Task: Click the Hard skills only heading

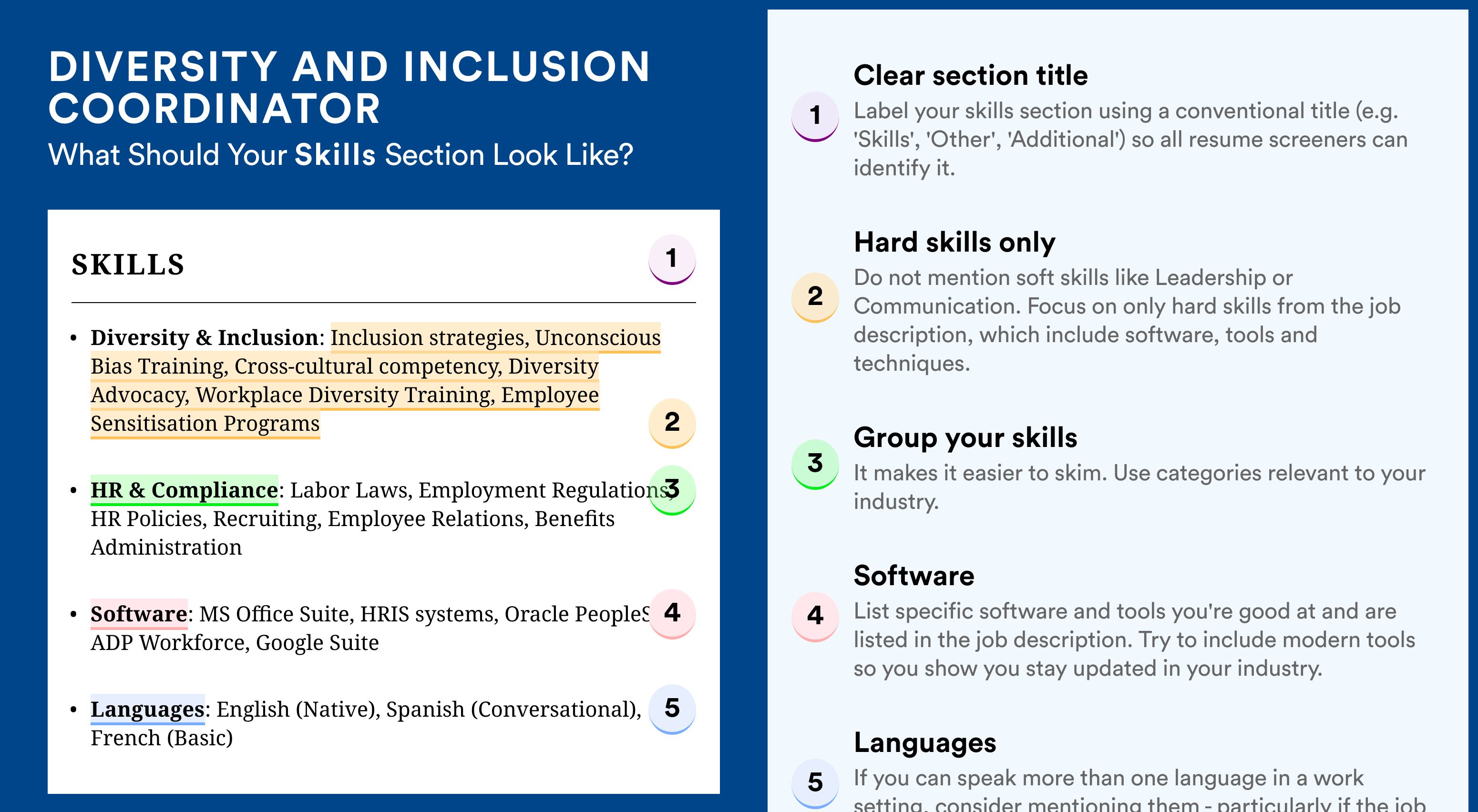Action: (x=954, y=242)
